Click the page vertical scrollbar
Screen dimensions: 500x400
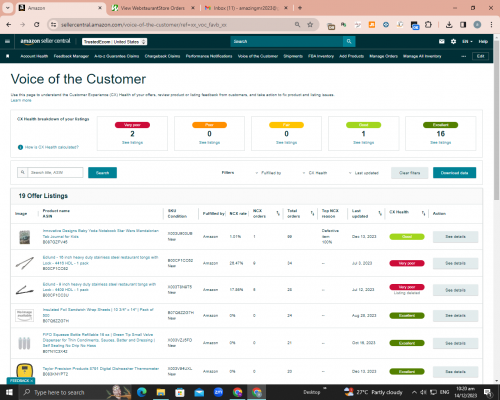497,120
